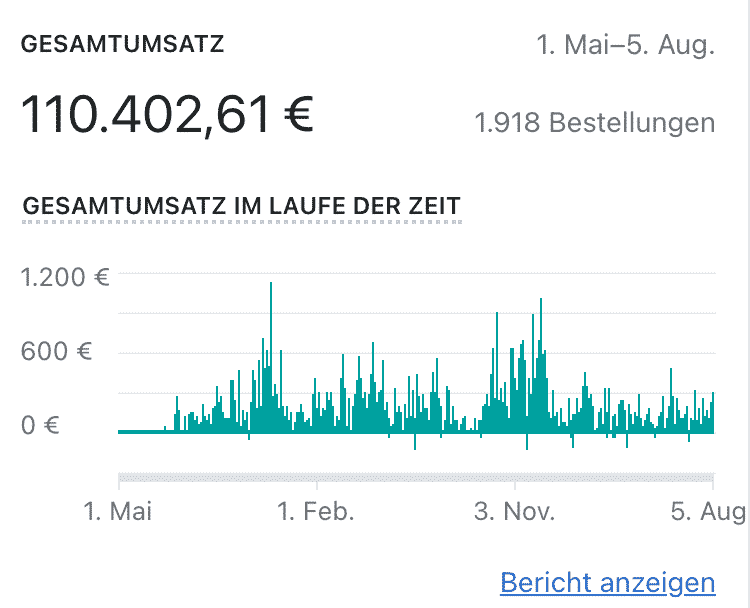
Task: Click the 1.918 Bestellungen order count
Action: pyautogui.click(x=595, y=122)
